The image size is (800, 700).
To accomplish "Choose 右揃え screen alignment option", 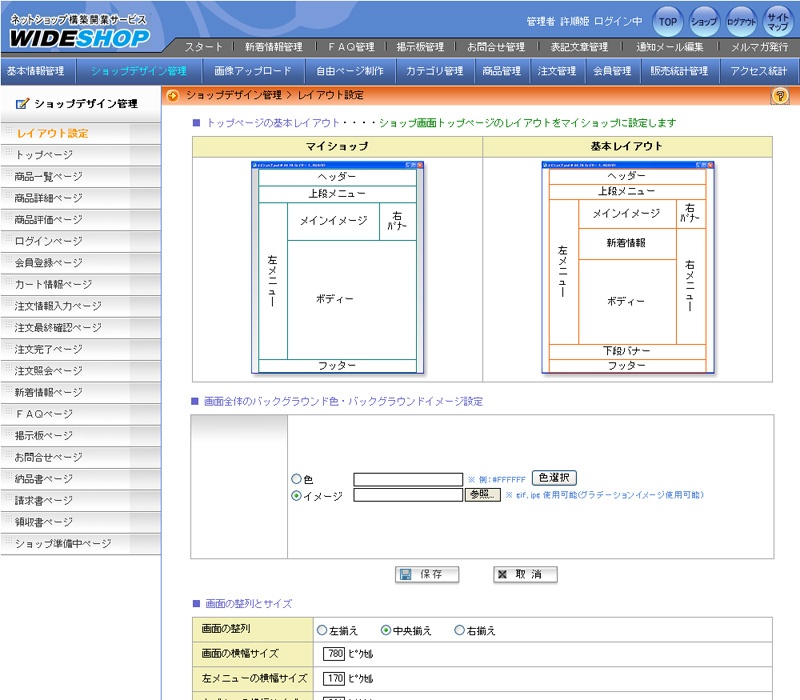I will pos(459,631).
